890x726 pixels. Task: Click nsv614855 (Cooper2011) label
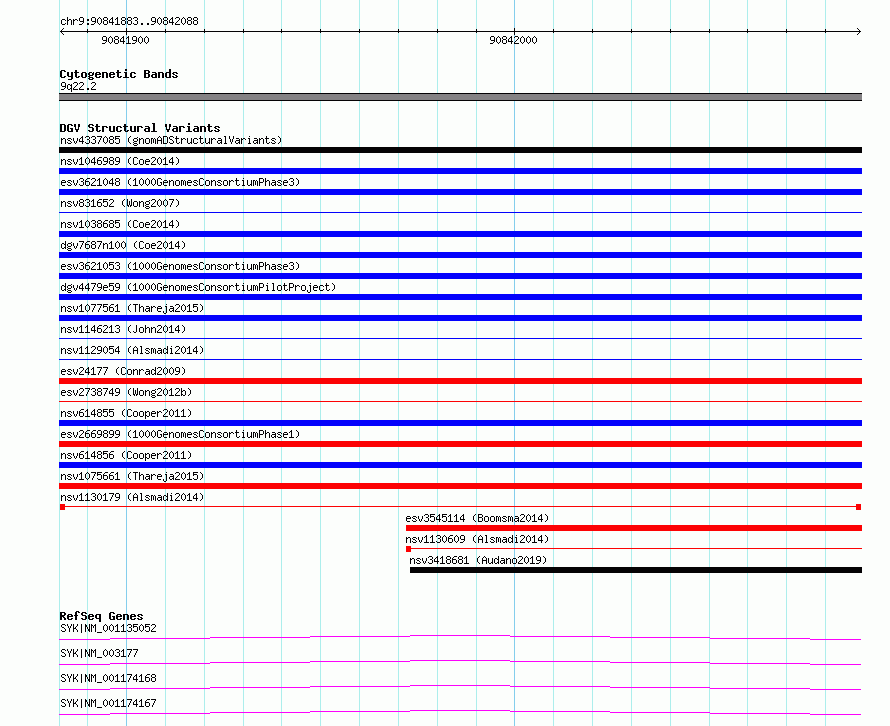coord(126,413)
